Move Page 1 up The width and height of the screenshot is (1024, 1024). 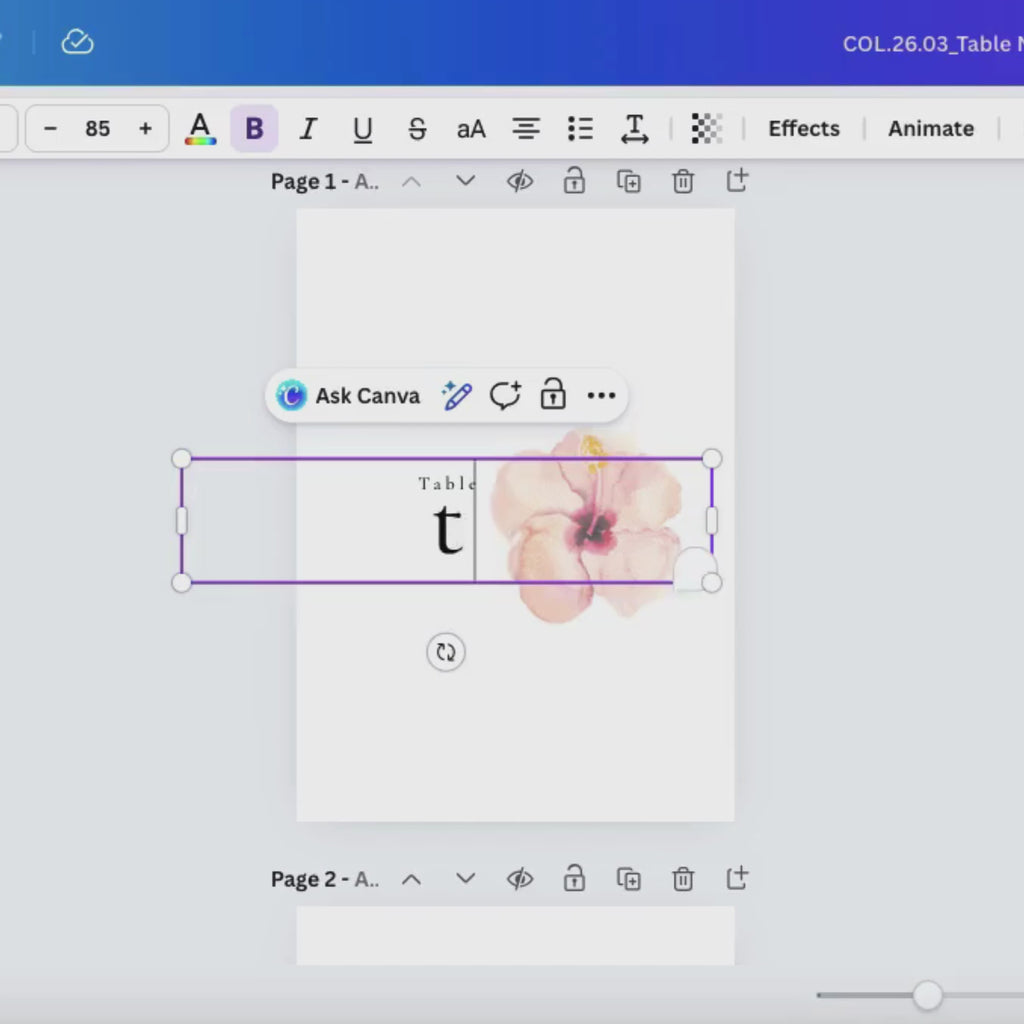tap(411, 182)
